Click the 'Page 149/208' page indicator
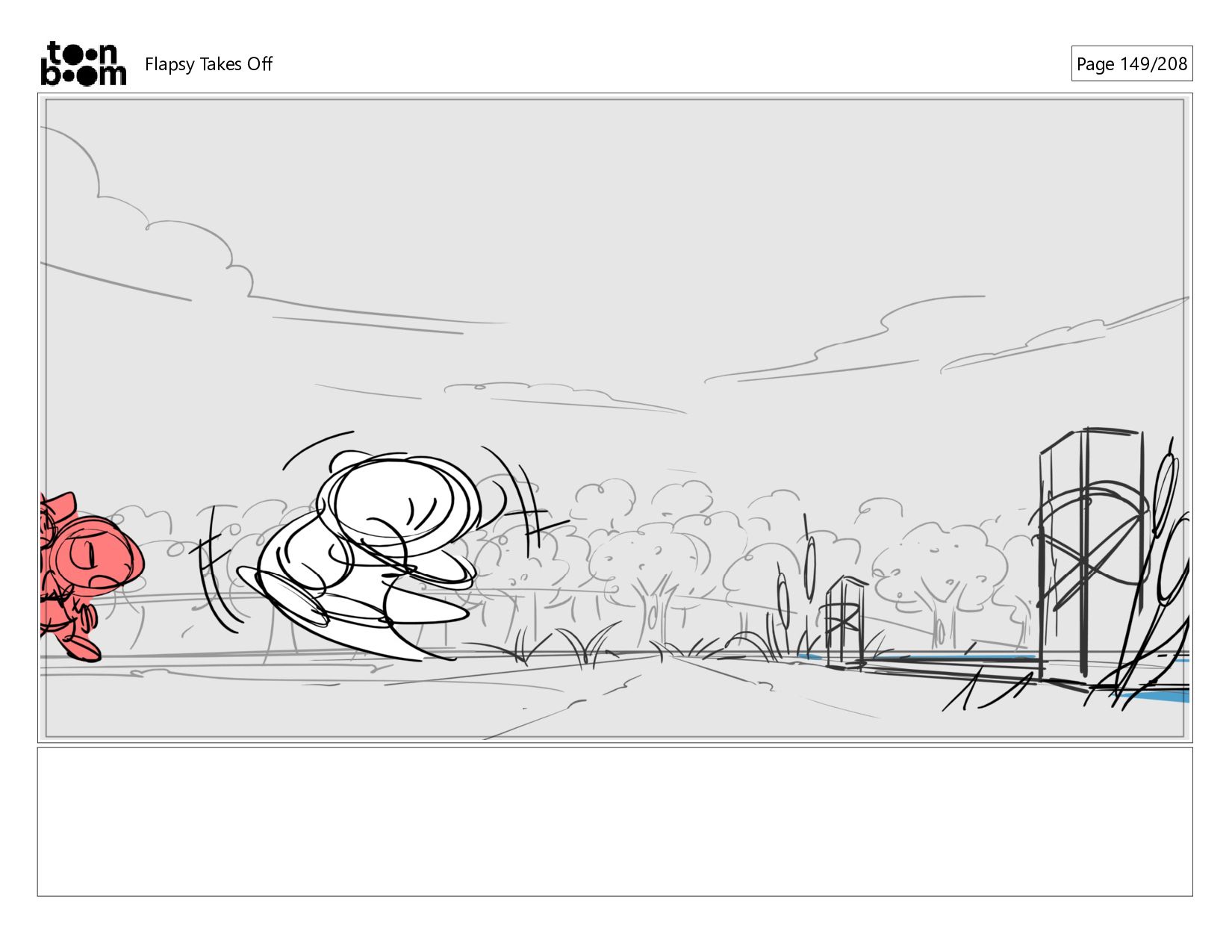1232x952 pixels. coord(1131,63)
